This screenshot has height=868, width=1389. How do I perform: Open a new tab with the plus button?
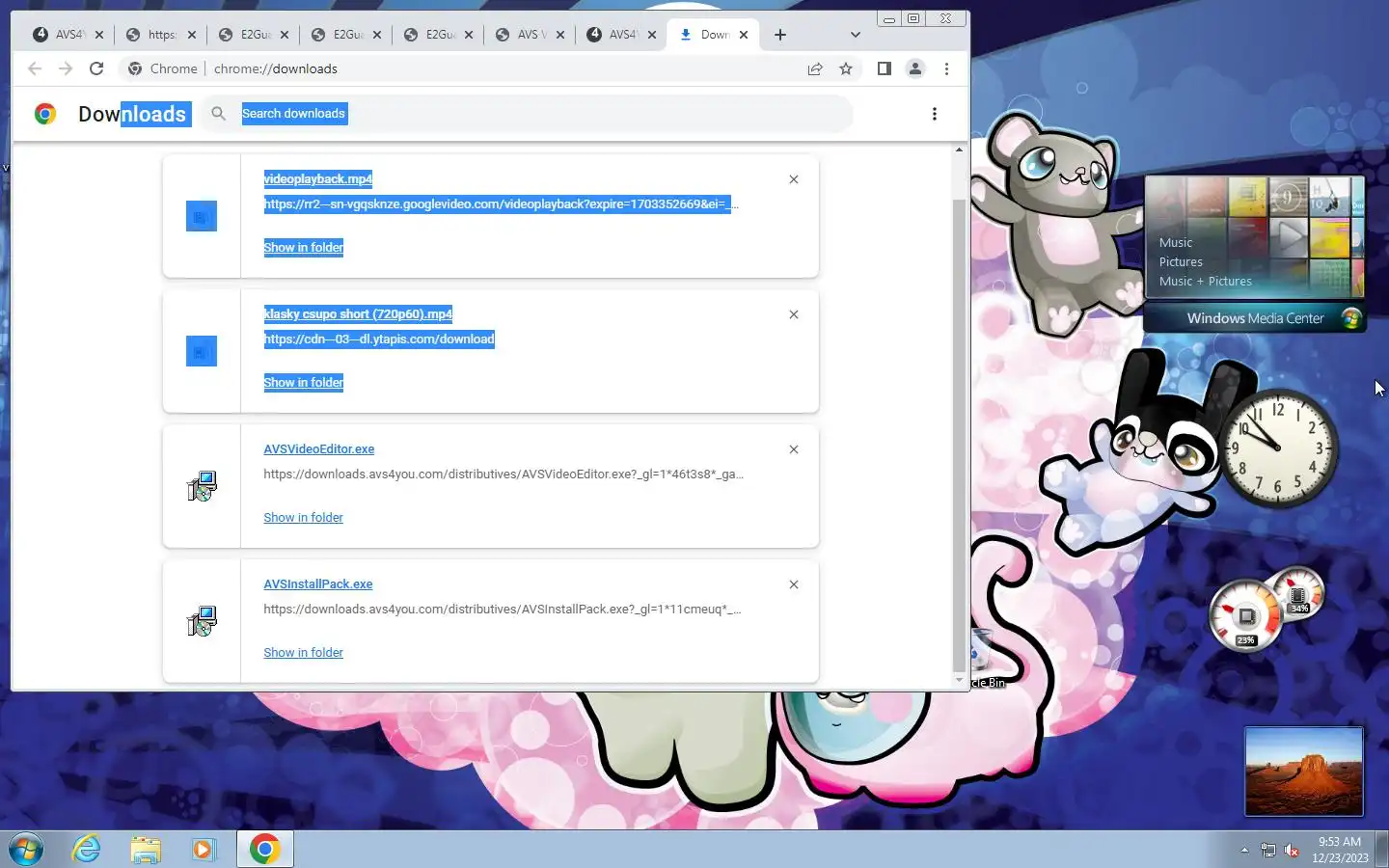click(780, 35)
